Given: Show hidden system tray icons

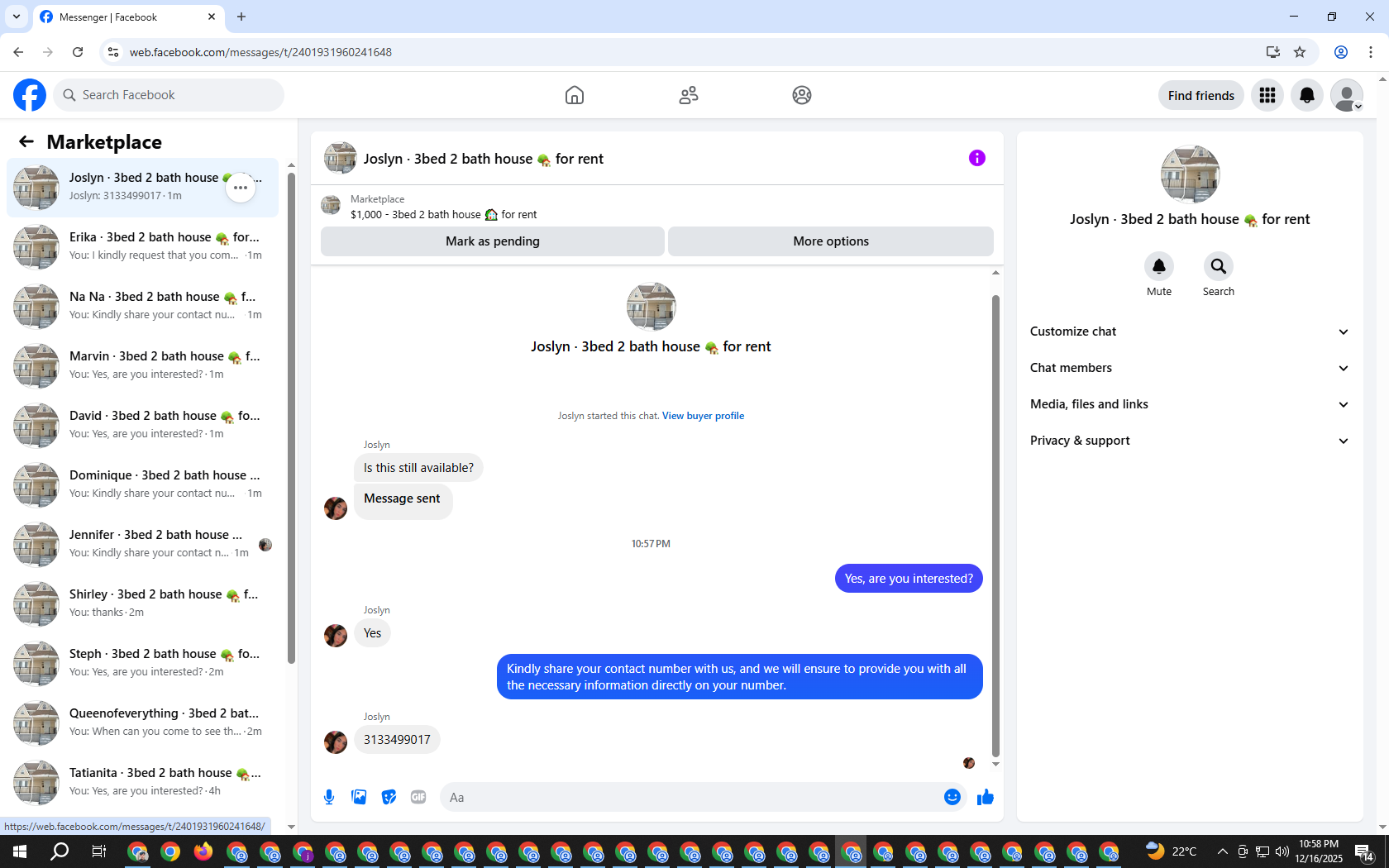Looking at the screenshot, I should (x=1222, y=851).
